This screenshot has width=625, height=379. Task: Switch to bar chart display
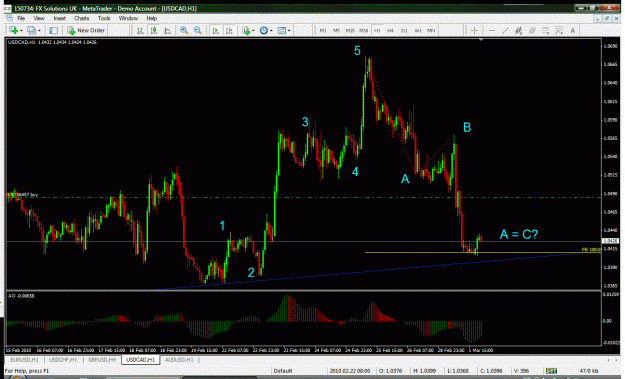(140, 30)
